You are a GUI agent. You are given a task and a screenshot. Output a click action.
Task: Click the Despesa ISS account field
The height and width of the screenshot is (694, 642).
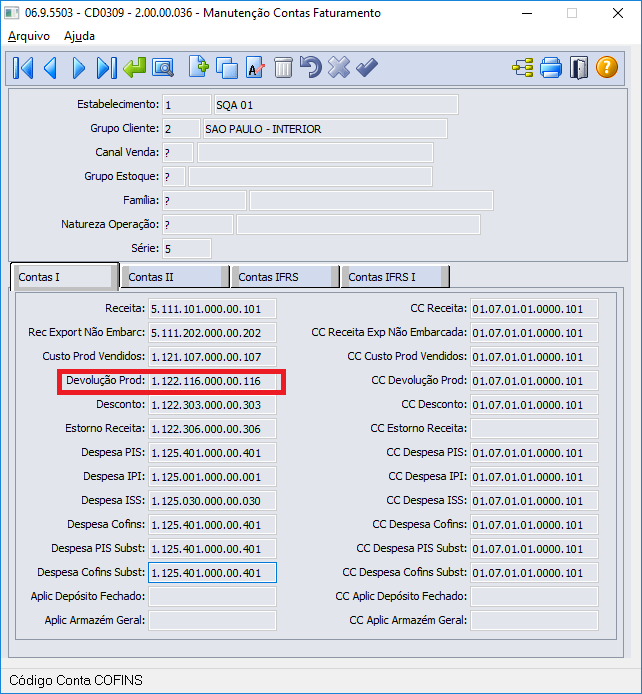point(212,500)
